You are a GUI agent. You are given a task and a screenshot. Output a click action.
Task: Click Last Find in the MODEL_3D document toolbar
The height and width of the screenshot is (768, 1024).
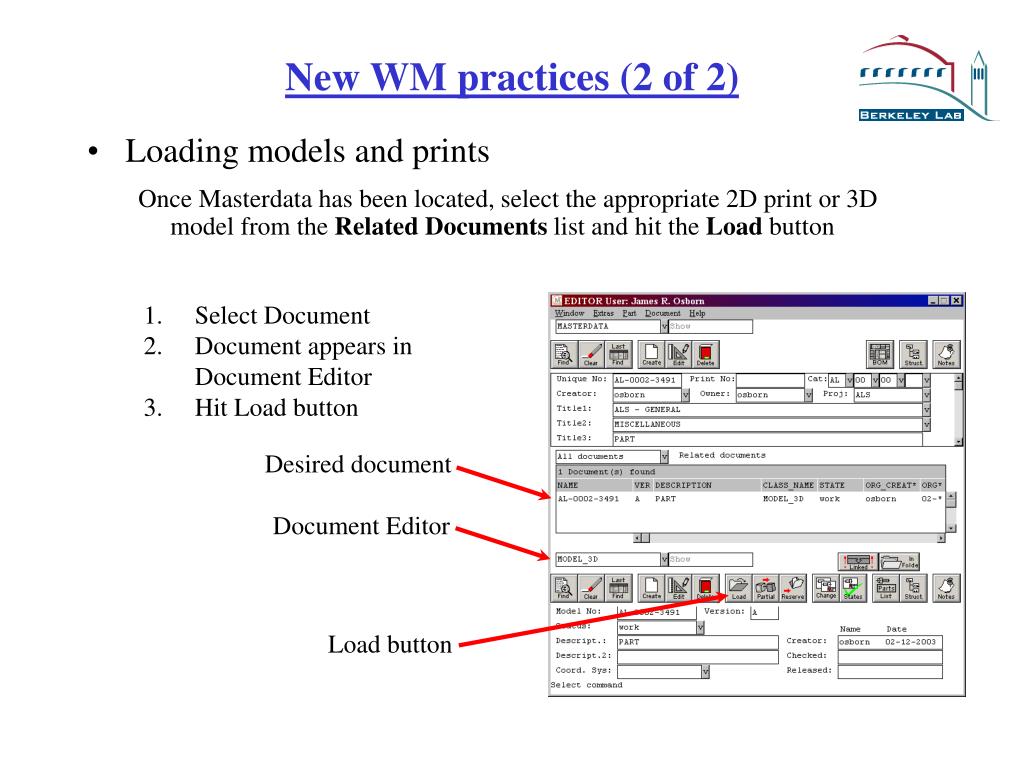pos(618,588)
